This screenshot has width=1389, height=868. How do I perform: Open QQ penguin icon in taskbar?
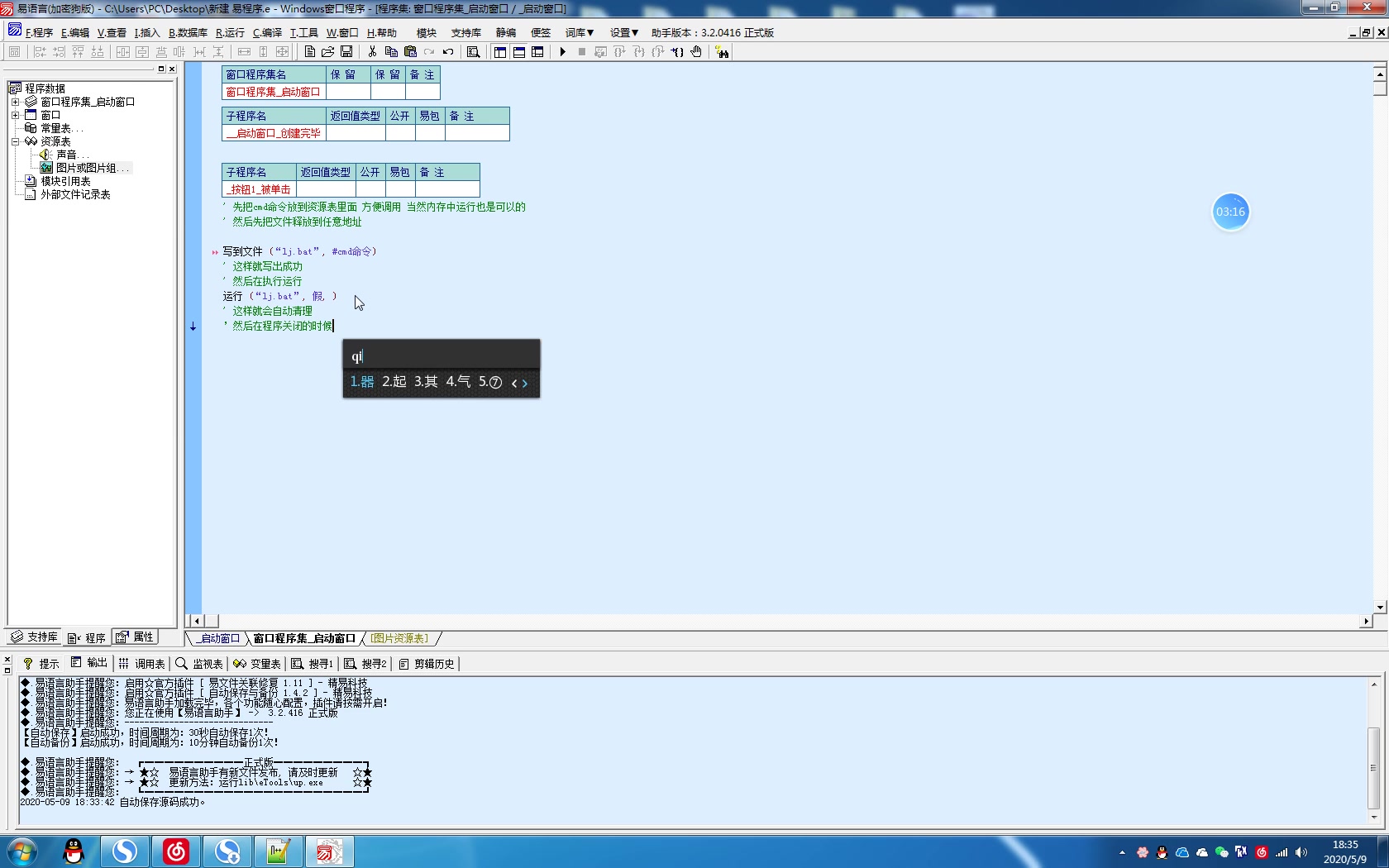pyautogui.click(x=74, y=851)
